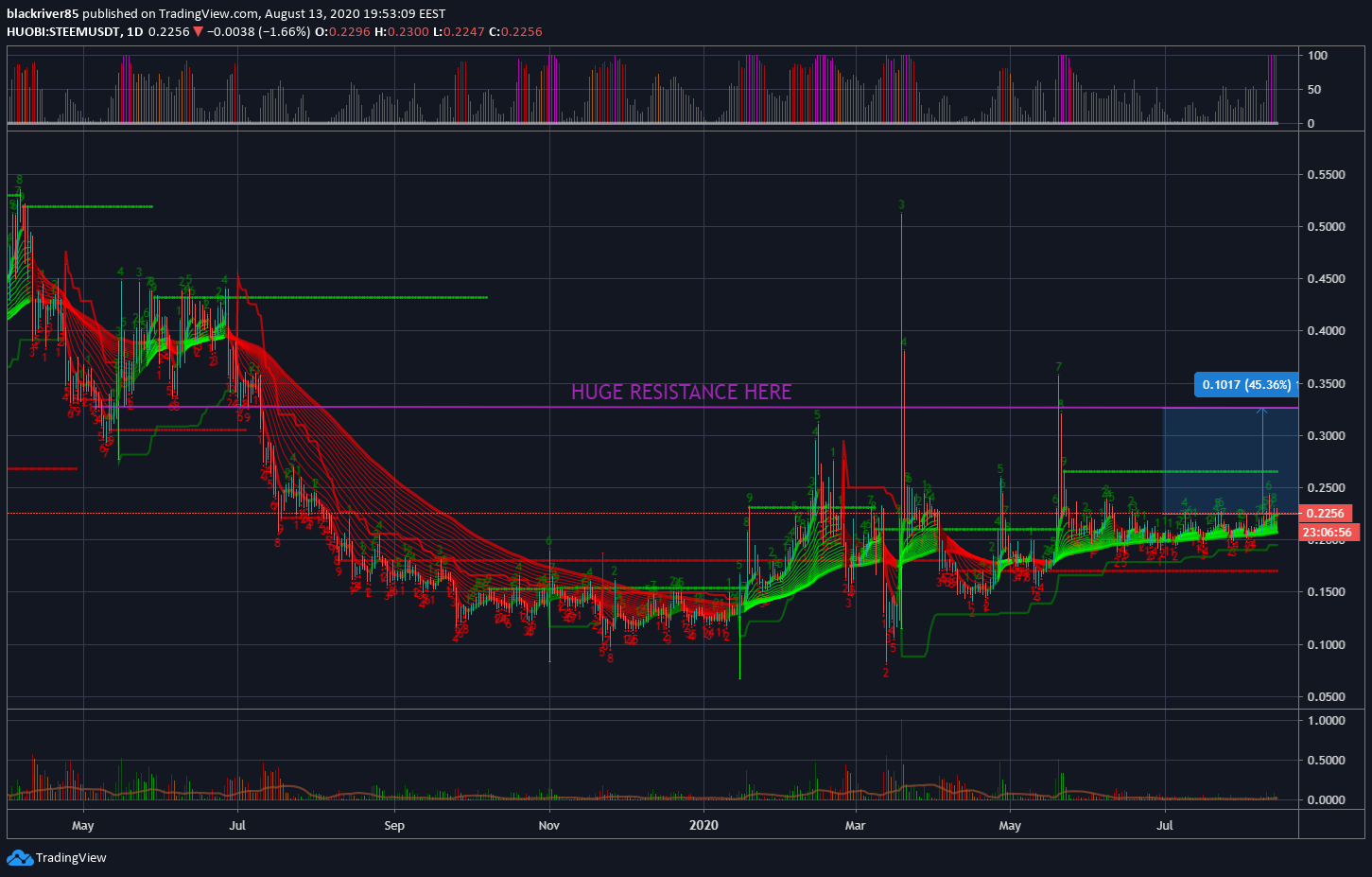Click the volume pane scale 1.0000
Viewport: 1372px width, 877px height.
[1326, 721]
